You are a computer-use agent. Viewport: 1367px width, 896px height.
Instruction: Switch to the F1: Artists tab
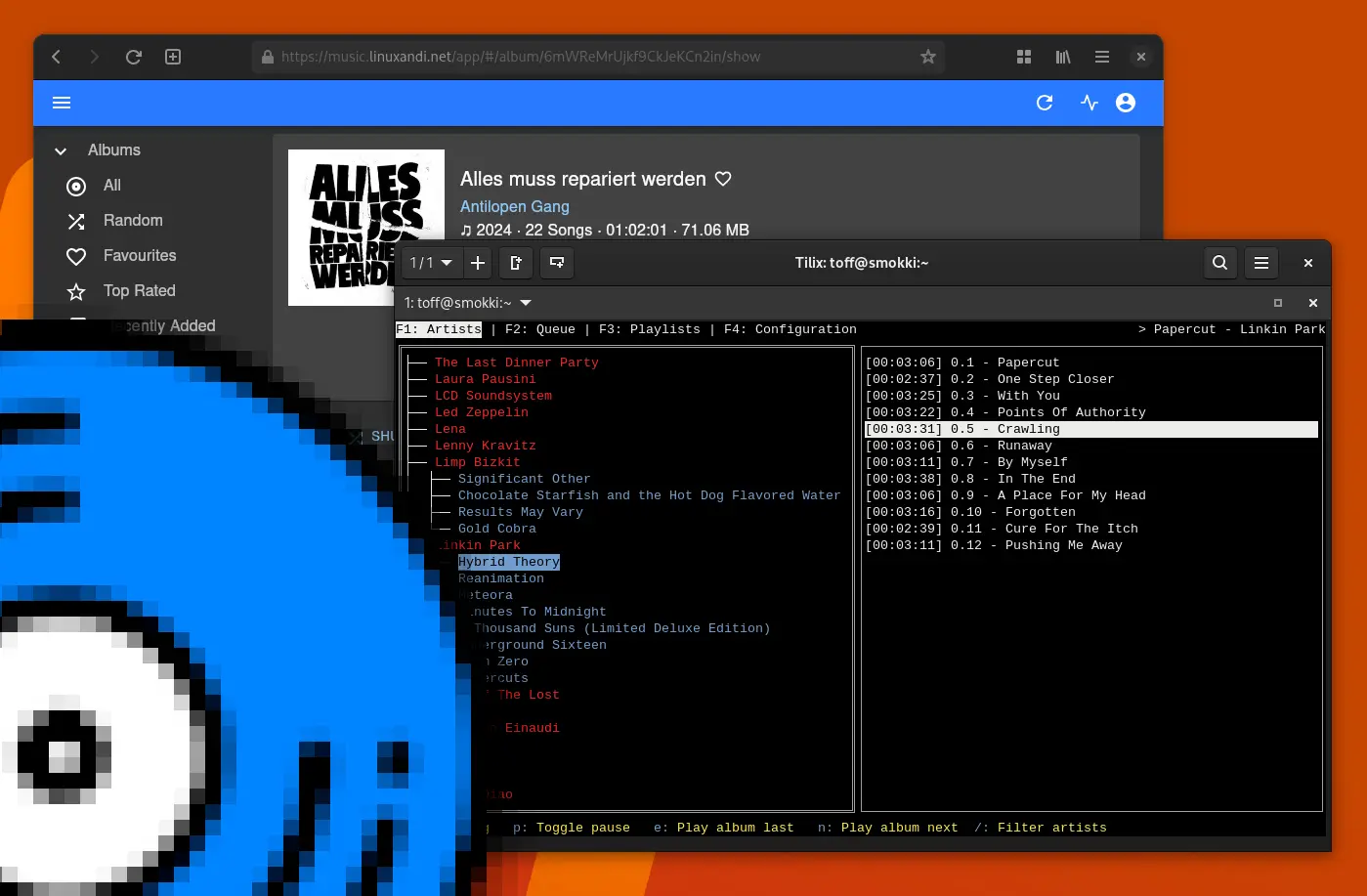439,329
